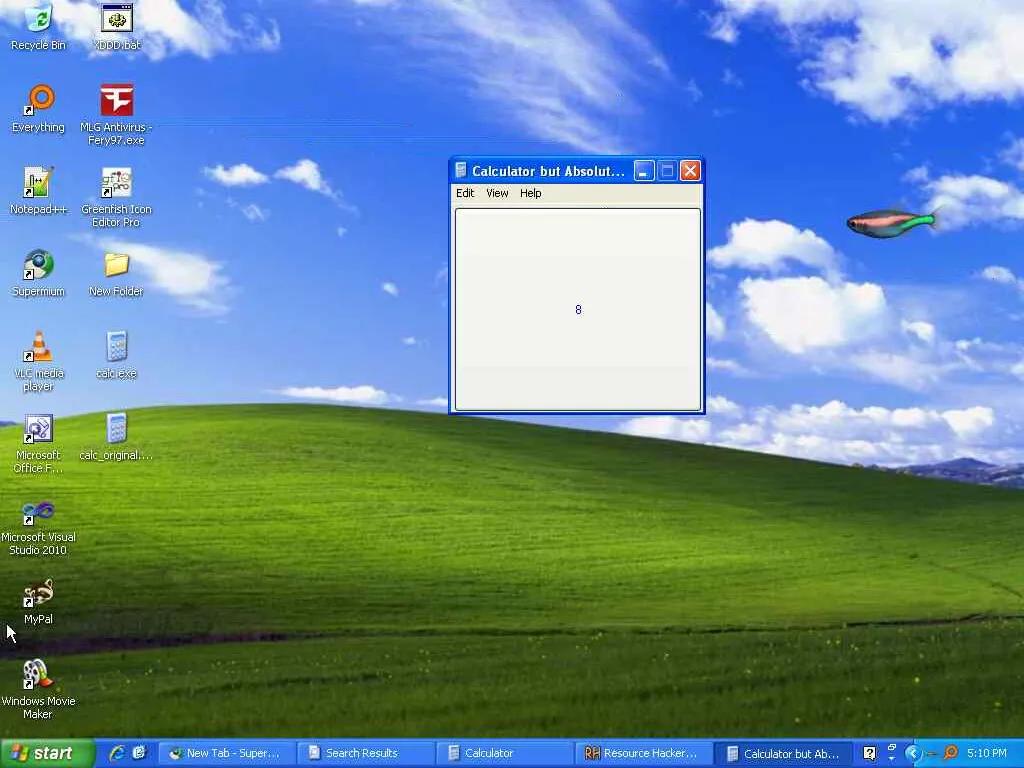Click the 8 in the calculator window

[x=578, y=310]
